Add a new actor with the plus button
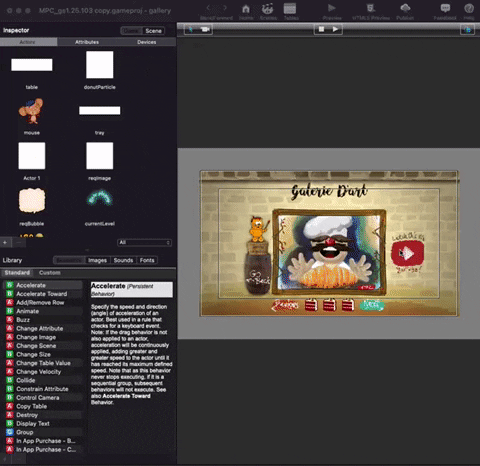The width and height of the screenshot is (480, 466). pyautogui.click(x=5, y=242)
